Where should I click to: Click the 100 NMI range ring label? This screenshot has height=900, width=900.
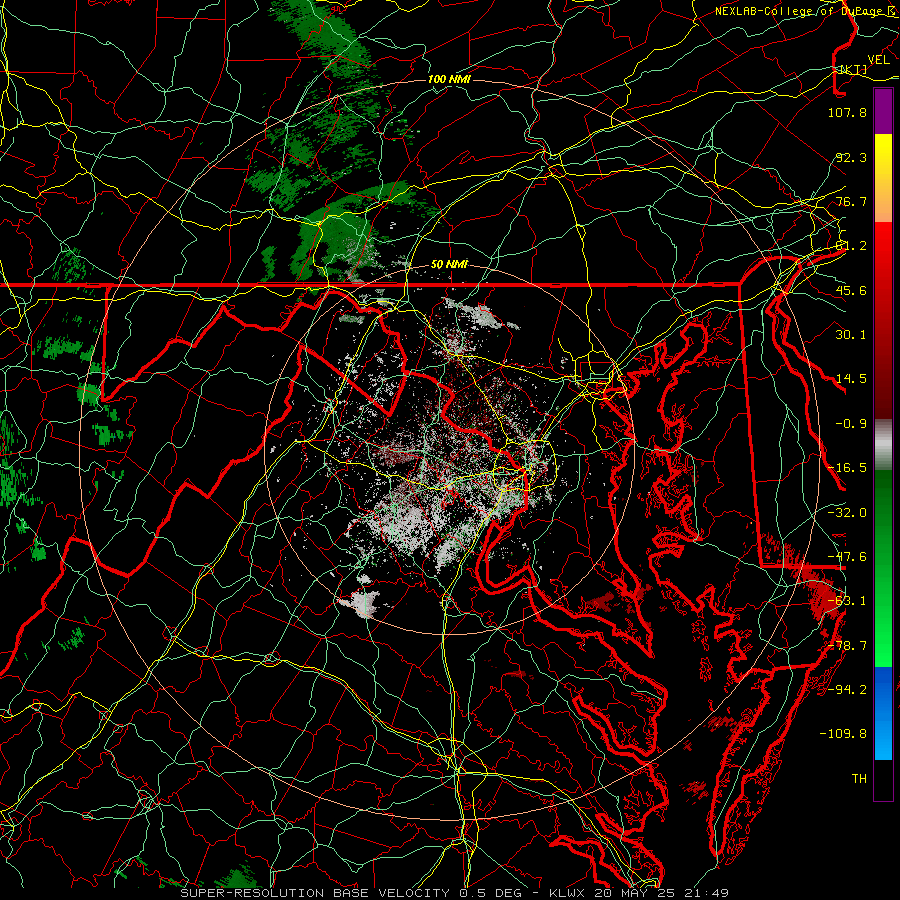[x=449, y=79]
